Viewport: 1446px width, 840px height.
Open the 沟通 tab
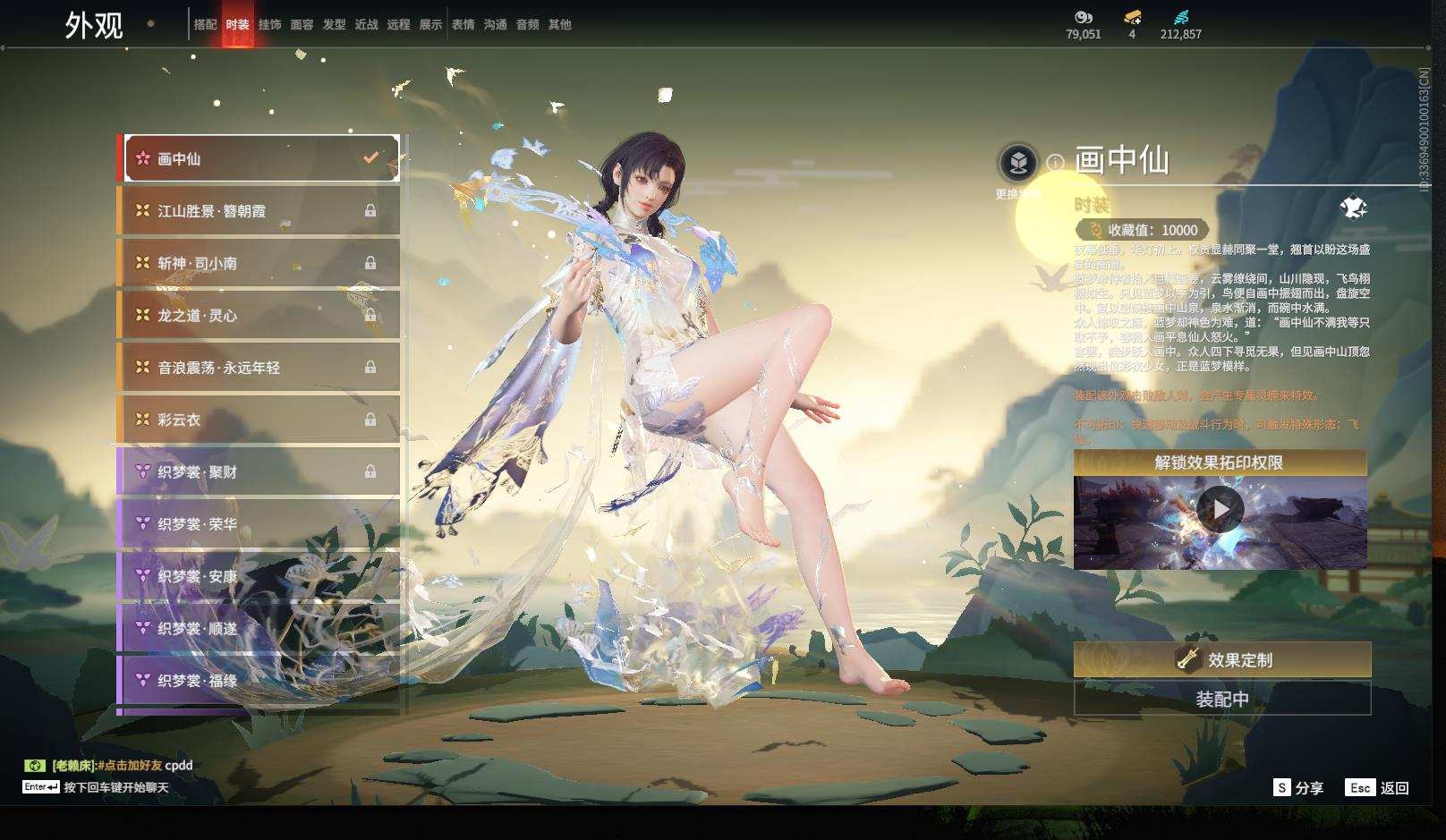495,25
